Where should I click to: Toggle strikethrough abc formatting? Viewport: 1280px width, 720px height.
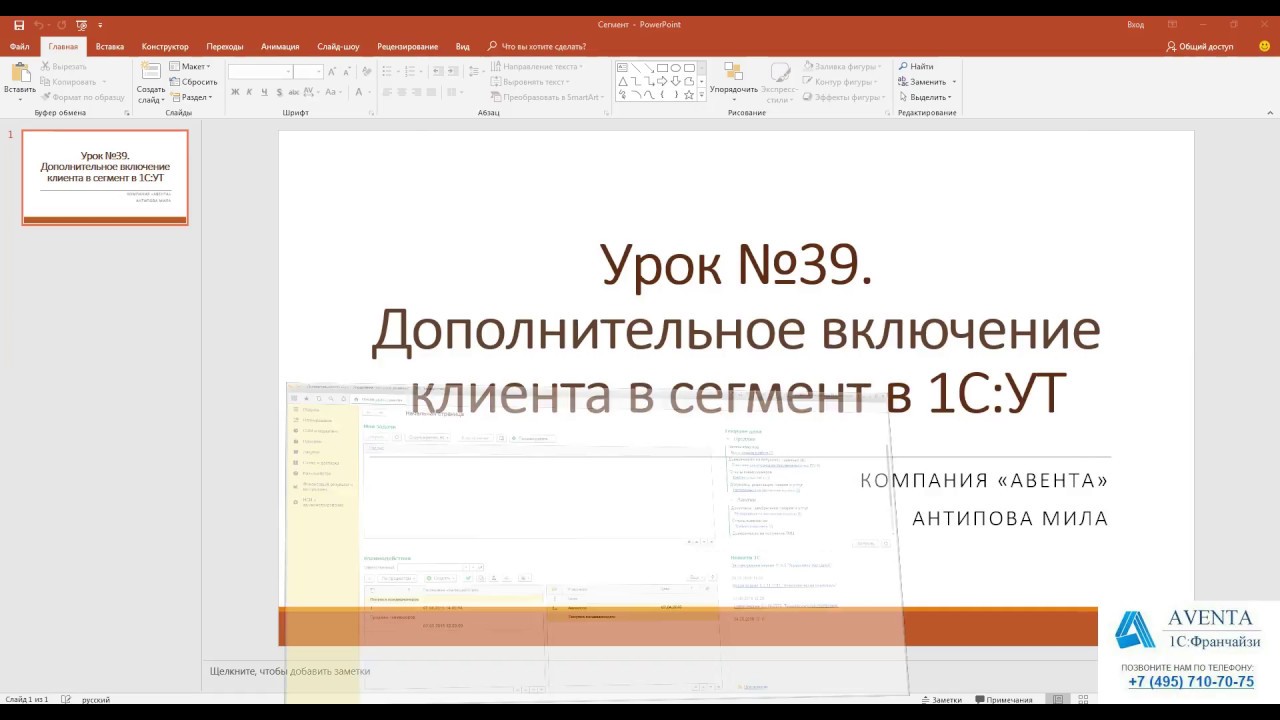(x=293, y=92)
